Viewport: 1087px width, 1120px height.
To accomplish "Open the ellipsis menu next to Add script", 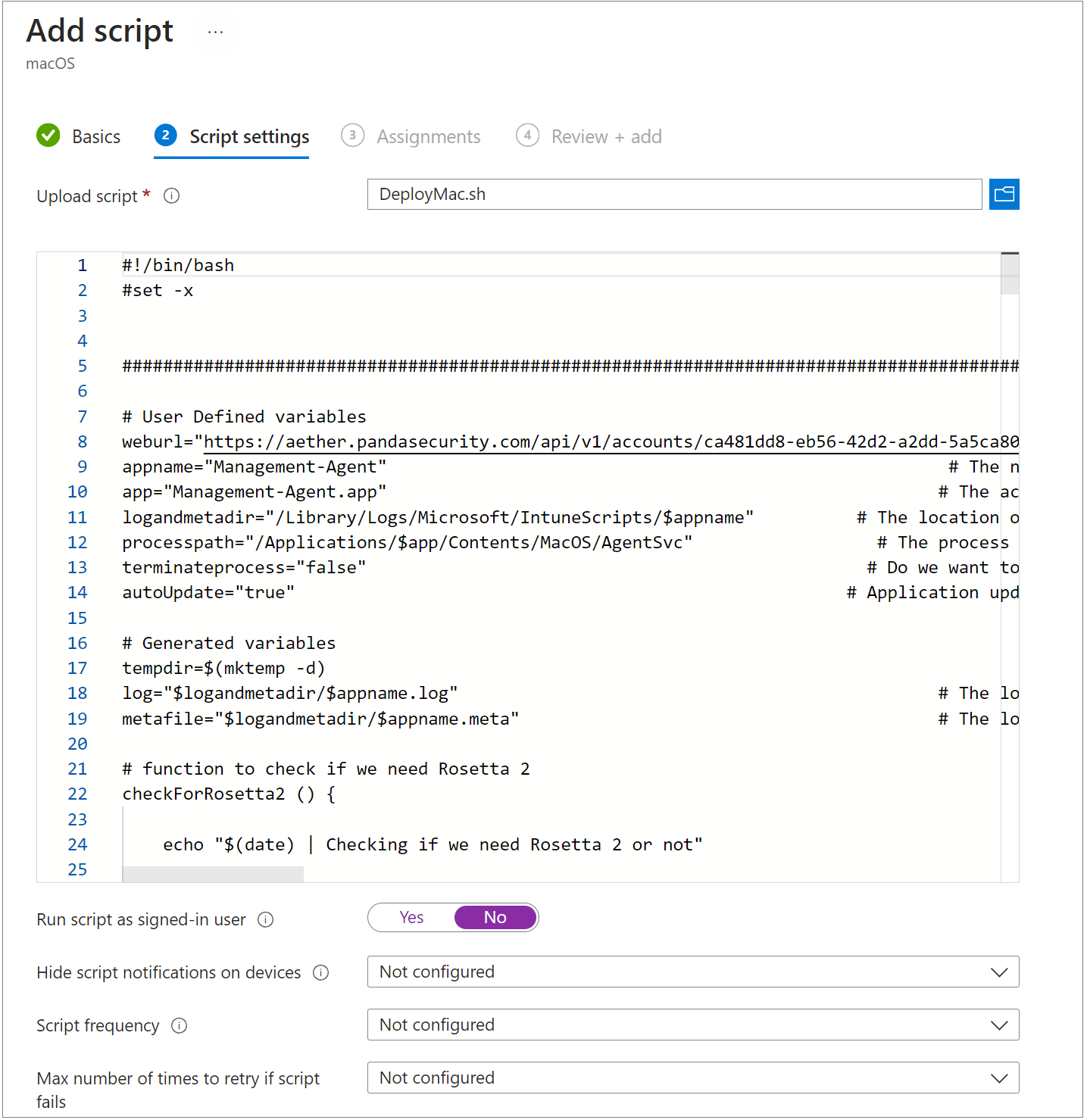I will (x=215, y=32).
